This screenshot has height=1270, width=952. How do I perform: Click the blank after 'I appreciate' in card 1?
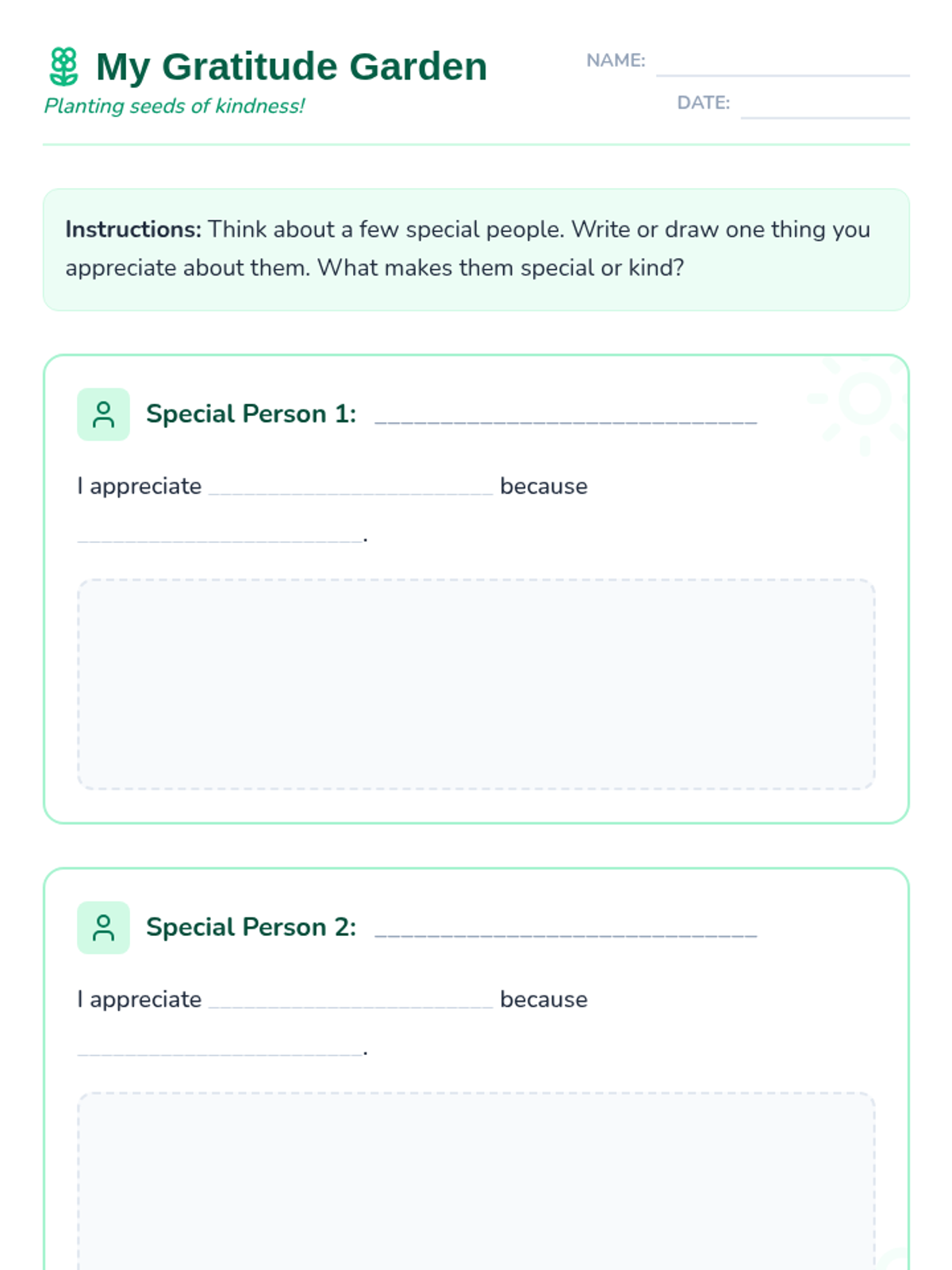pos(351,487)
